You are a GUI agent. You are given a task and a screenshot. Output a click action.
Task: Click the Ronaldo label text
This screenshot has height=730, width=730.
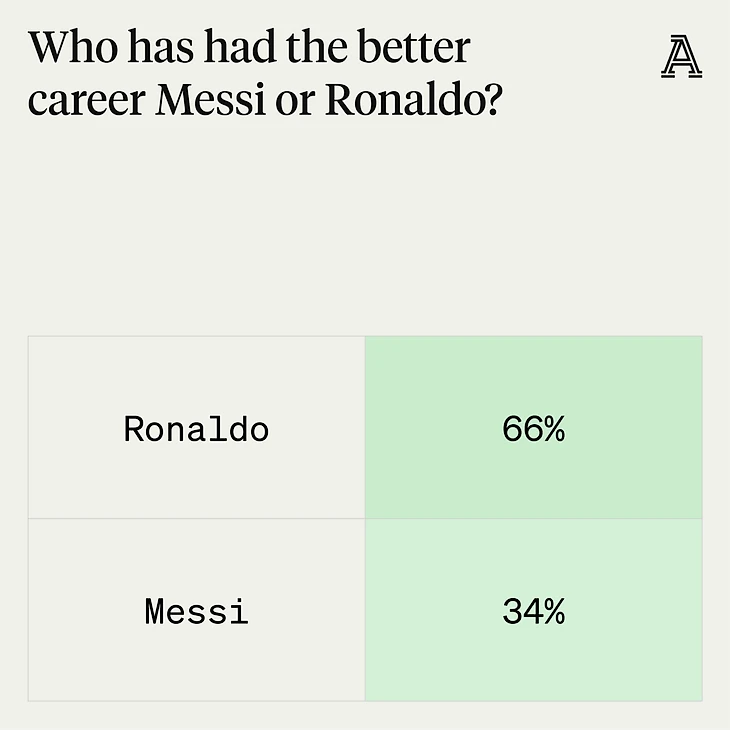click(x=196, y=429)
